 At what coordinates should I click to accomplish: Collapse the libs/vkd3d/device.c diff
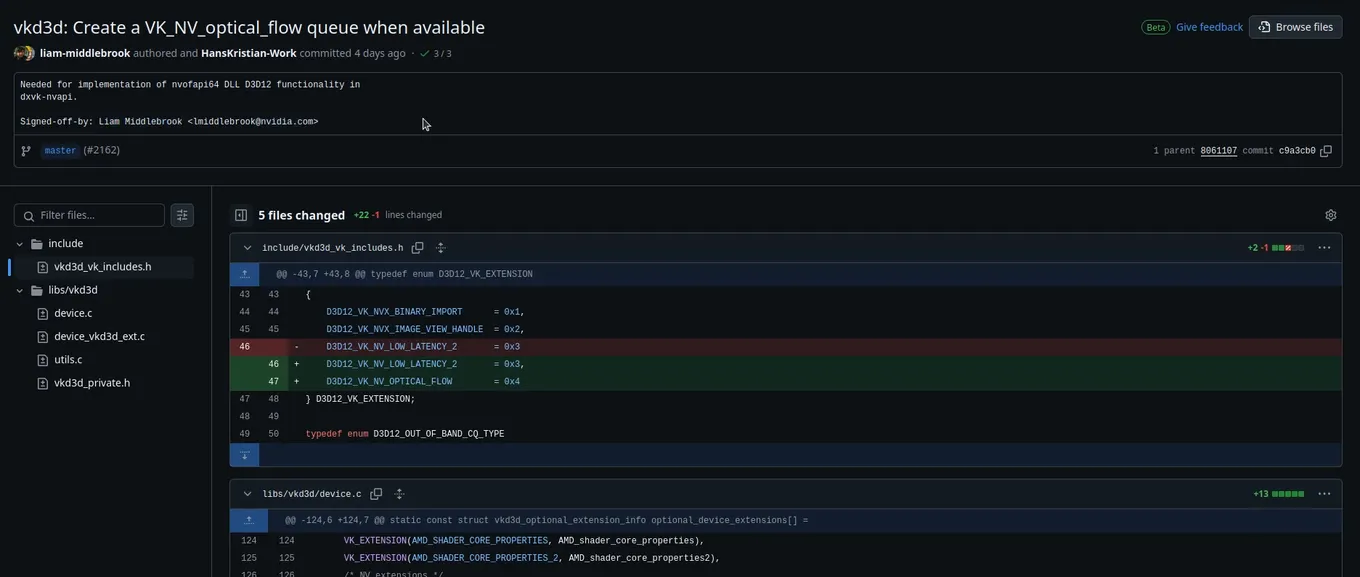point(247,494)
